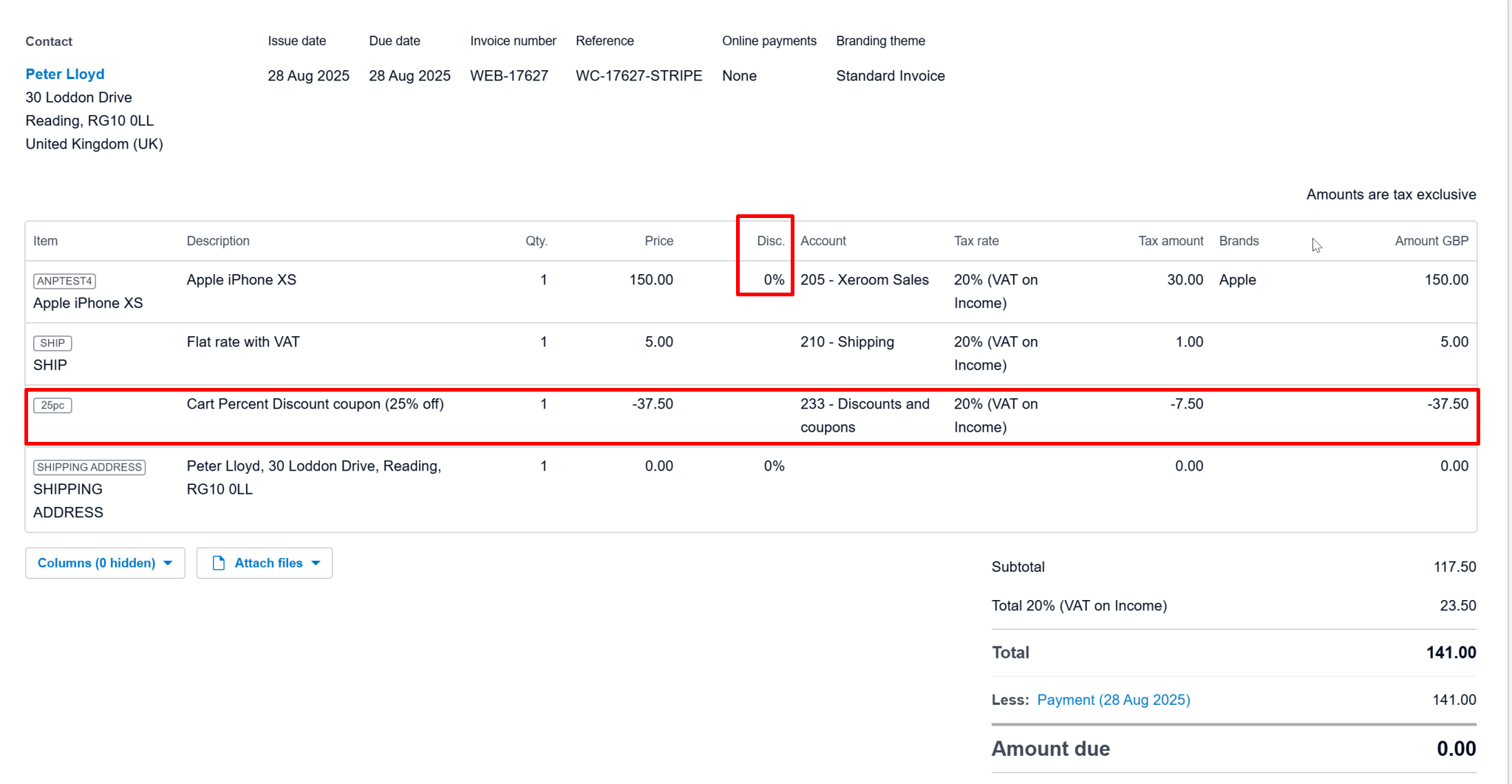Viewport: 1512px width, 784px height.
Task: Open the Peter Lloyd contact link
Action: coord(65,74)
